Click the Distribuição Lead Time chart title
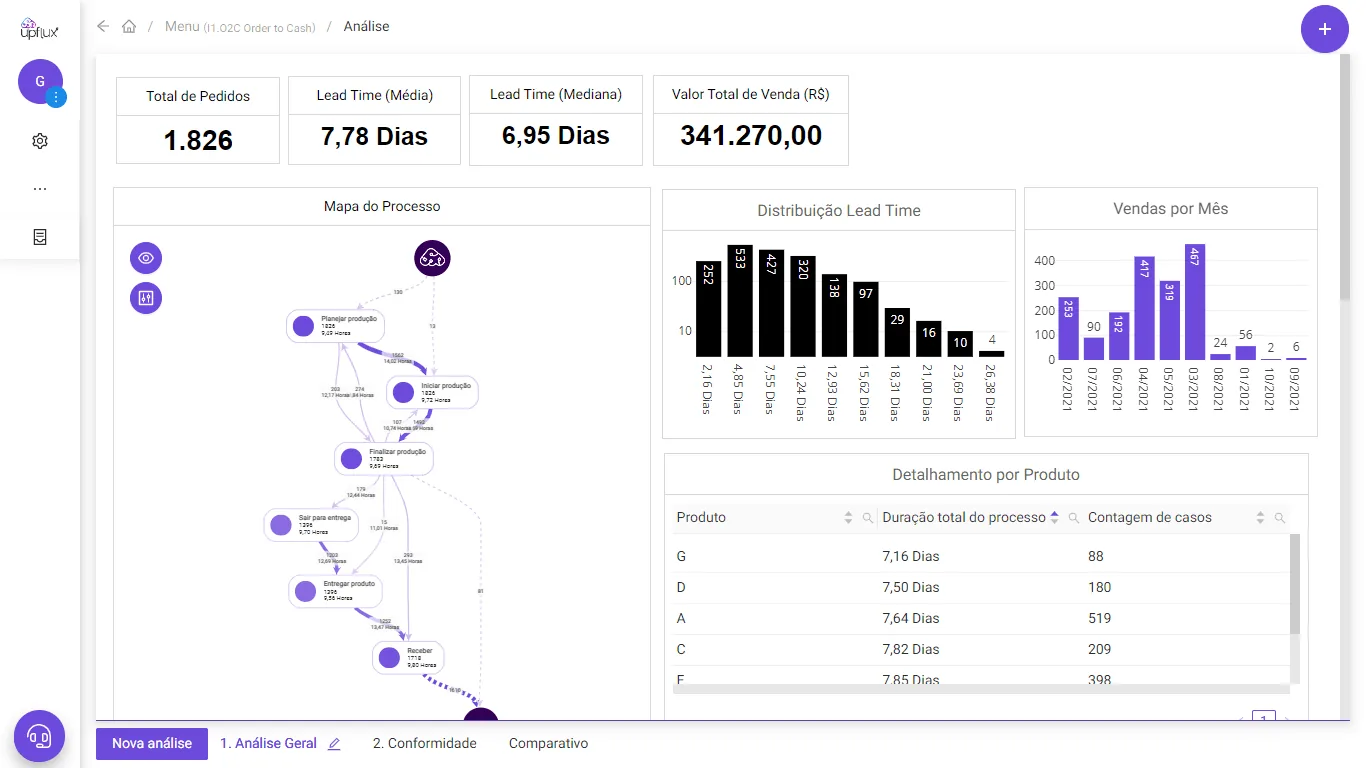 click(x=839, y=210)
